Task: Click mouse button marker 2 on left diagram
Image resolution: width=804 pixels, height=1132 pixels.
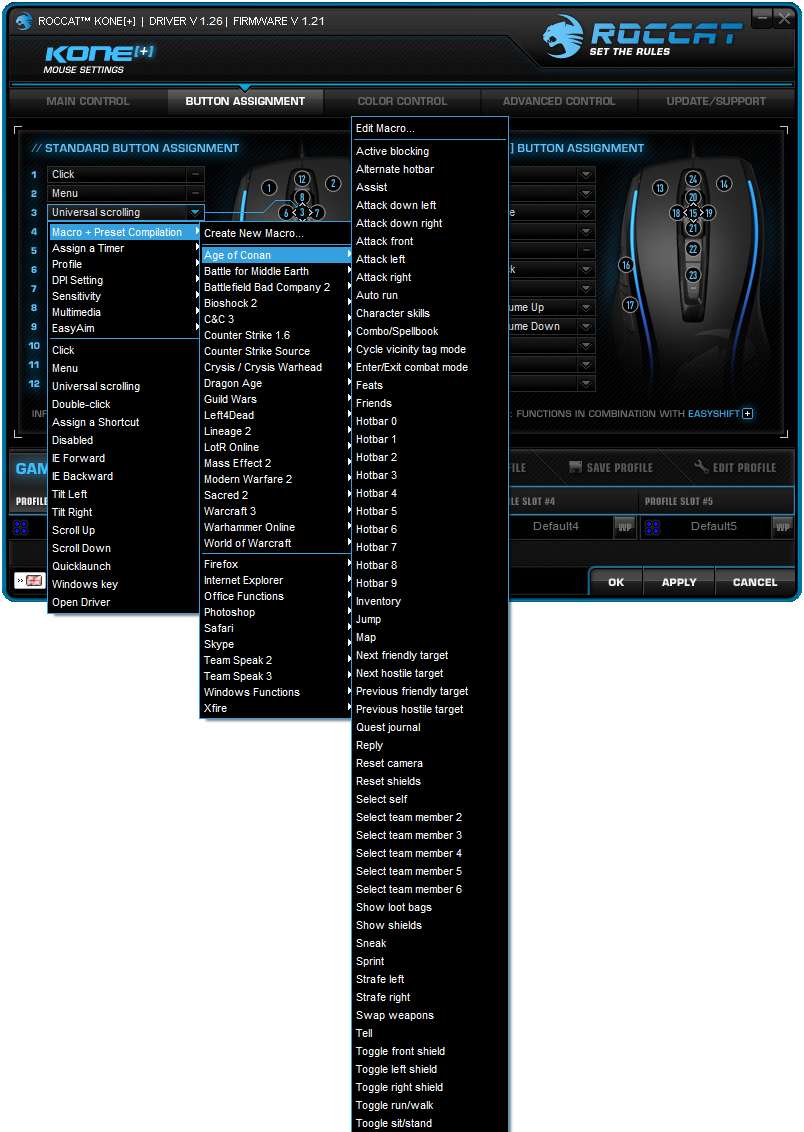Action: pos(333,183)
